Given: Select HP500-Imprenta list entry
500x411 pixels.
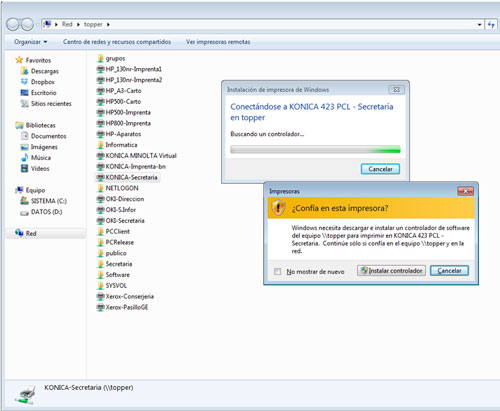Looking at the screenshot, I should pyautogui.click(x=124, y=112).
